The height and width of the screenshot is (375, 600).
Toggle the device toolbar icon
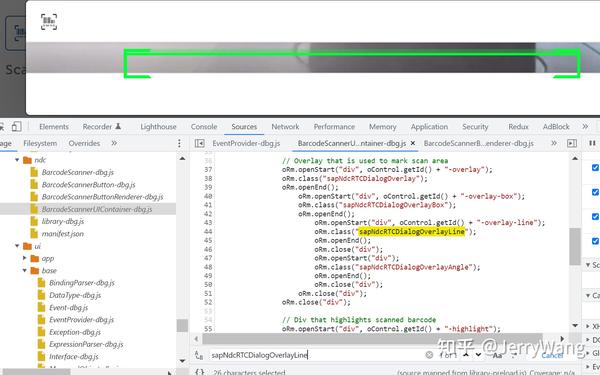click(x=16, y=127)
